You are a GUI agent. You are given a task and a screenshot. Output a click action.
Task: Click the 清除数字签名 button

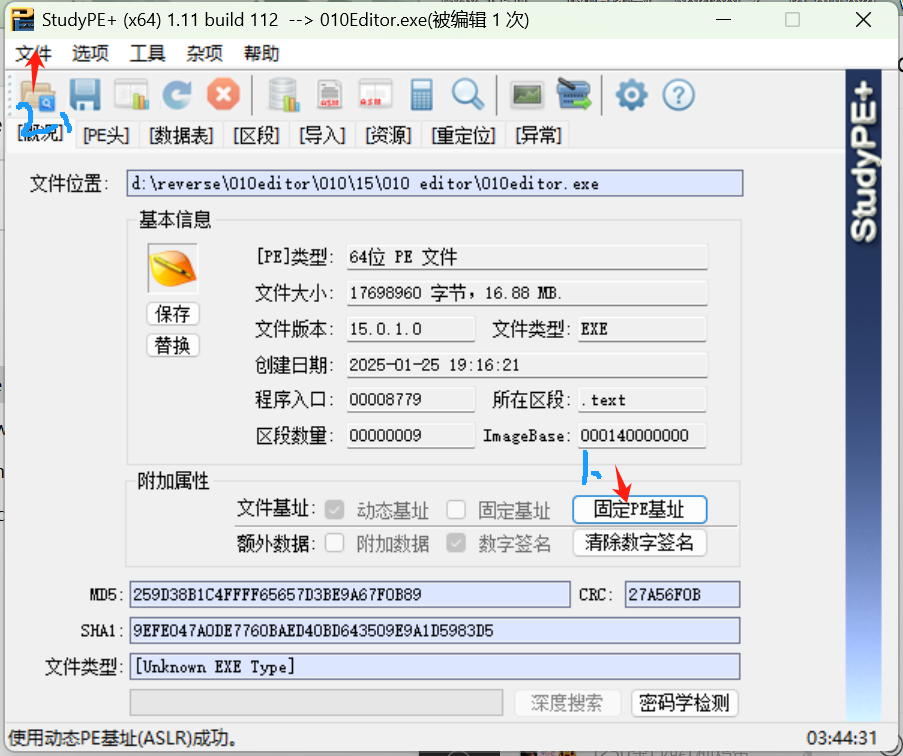[640, 543]
